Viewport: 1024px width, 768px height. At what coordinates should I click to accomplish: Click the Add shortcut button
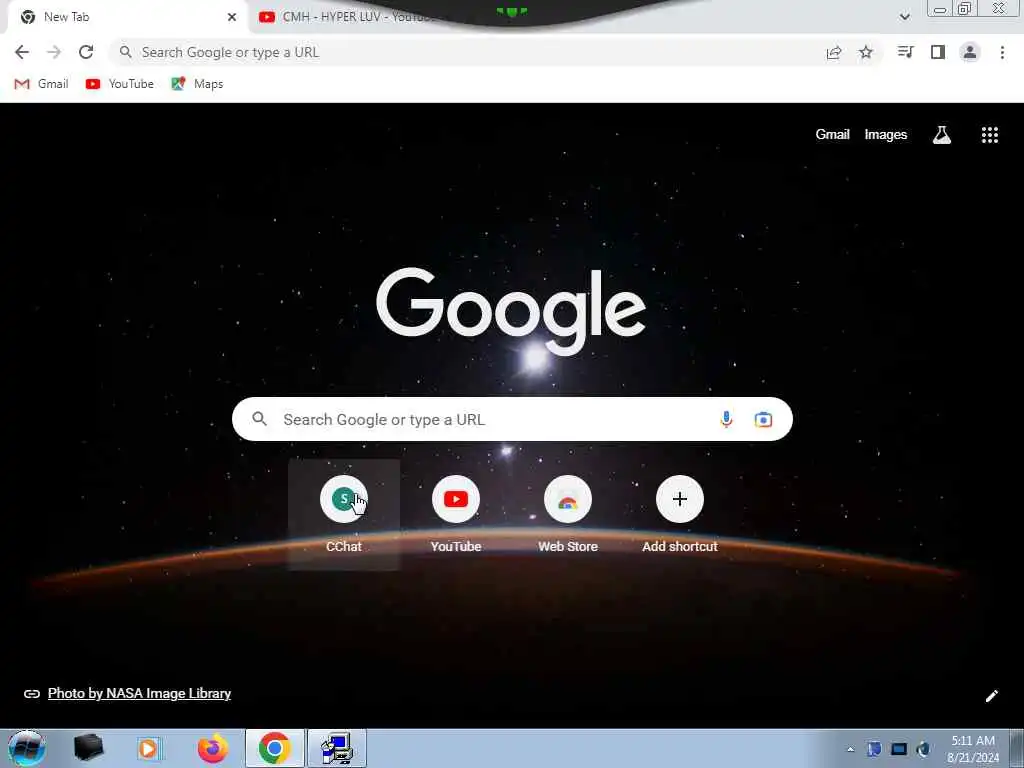679,515
